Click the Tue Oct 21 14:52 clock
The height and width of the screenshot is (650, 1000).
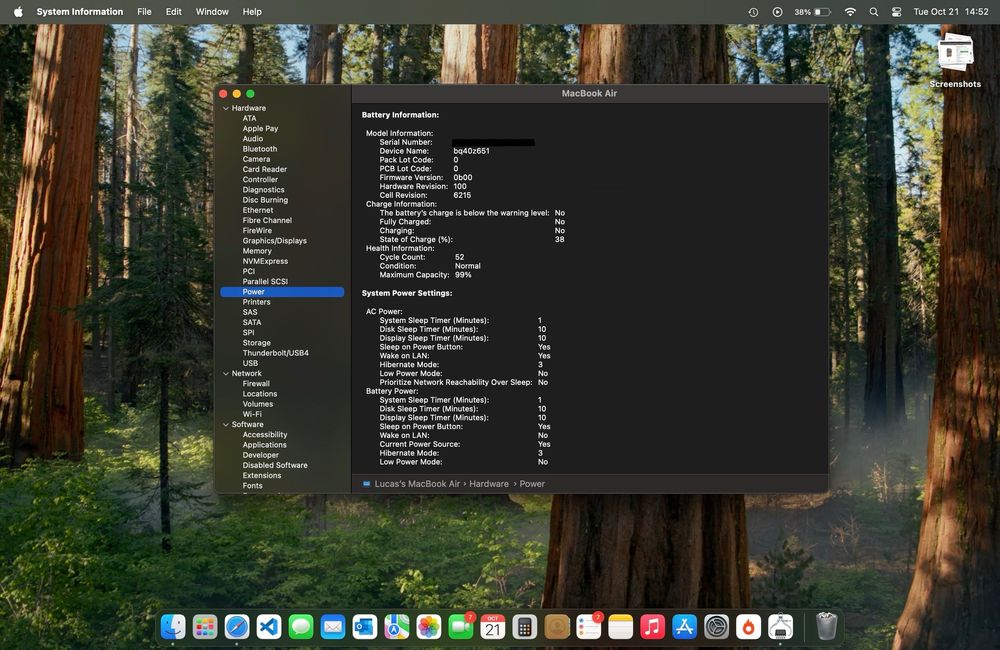pos(950,11)
